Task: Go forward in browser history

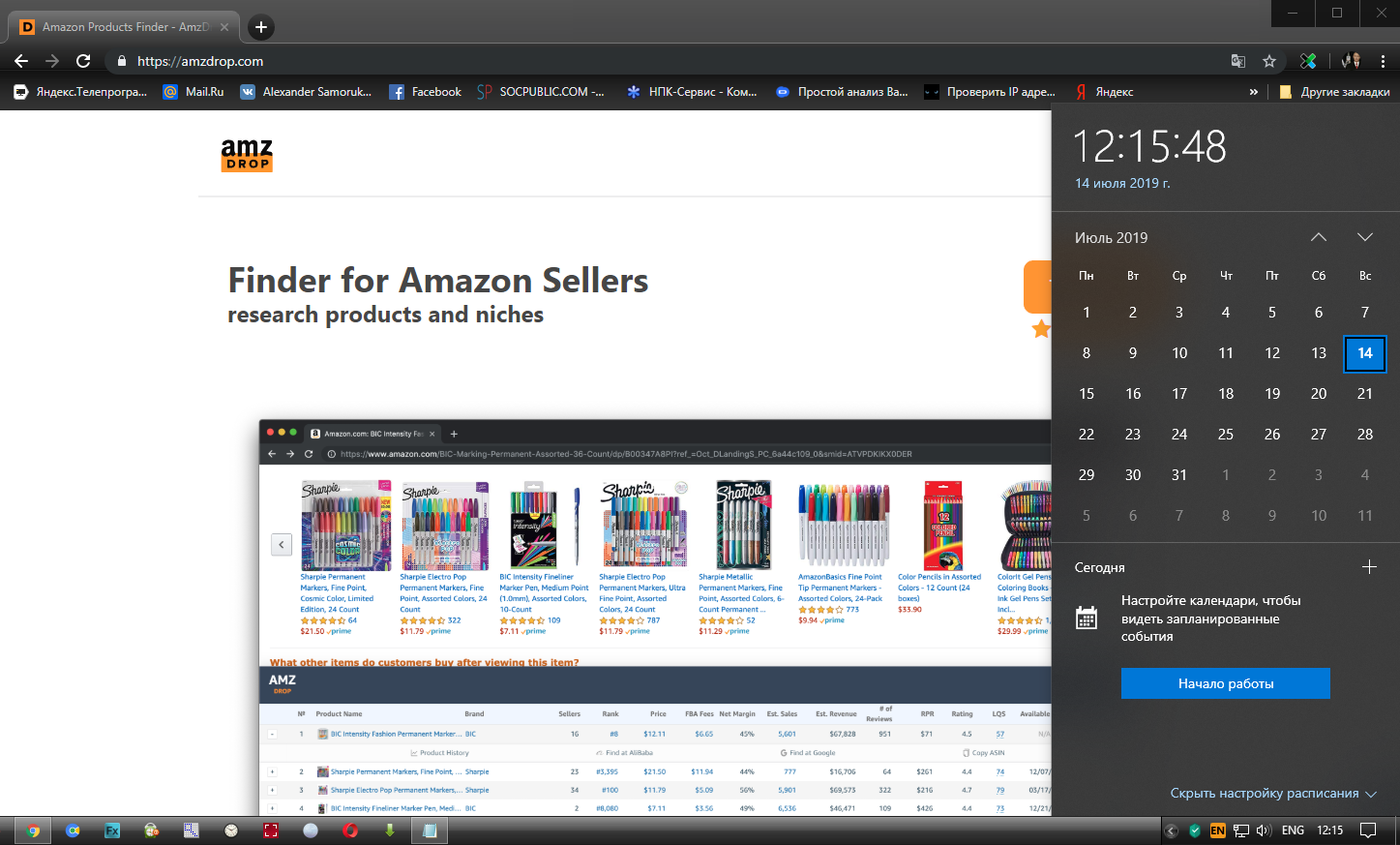Action: point(52,61)
